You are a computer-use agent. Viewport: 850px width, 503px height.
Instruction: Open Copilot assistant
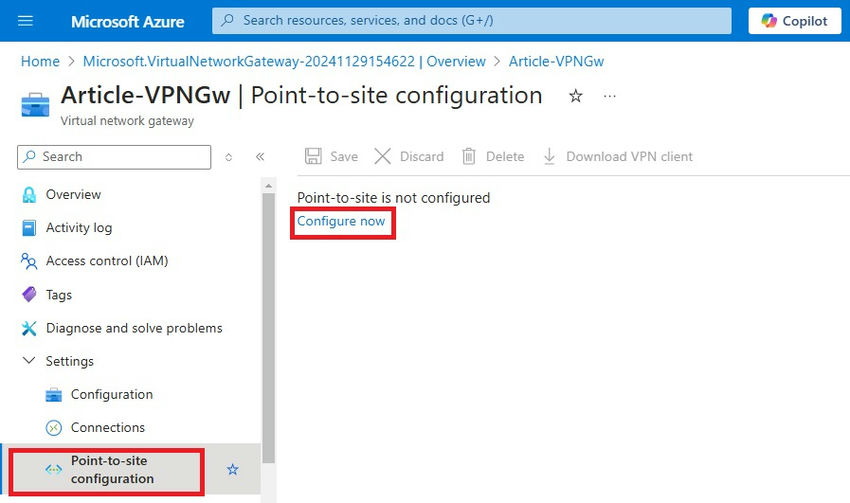795,21
